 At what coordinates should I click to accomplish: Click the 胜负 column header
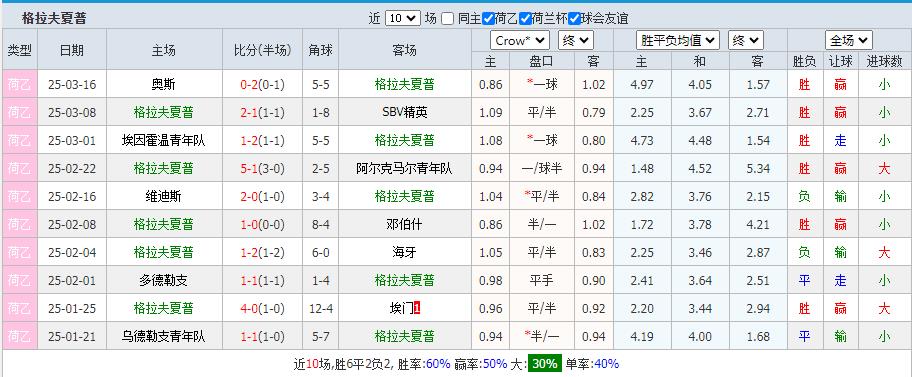pyautogui.click(x=804, y=61)
